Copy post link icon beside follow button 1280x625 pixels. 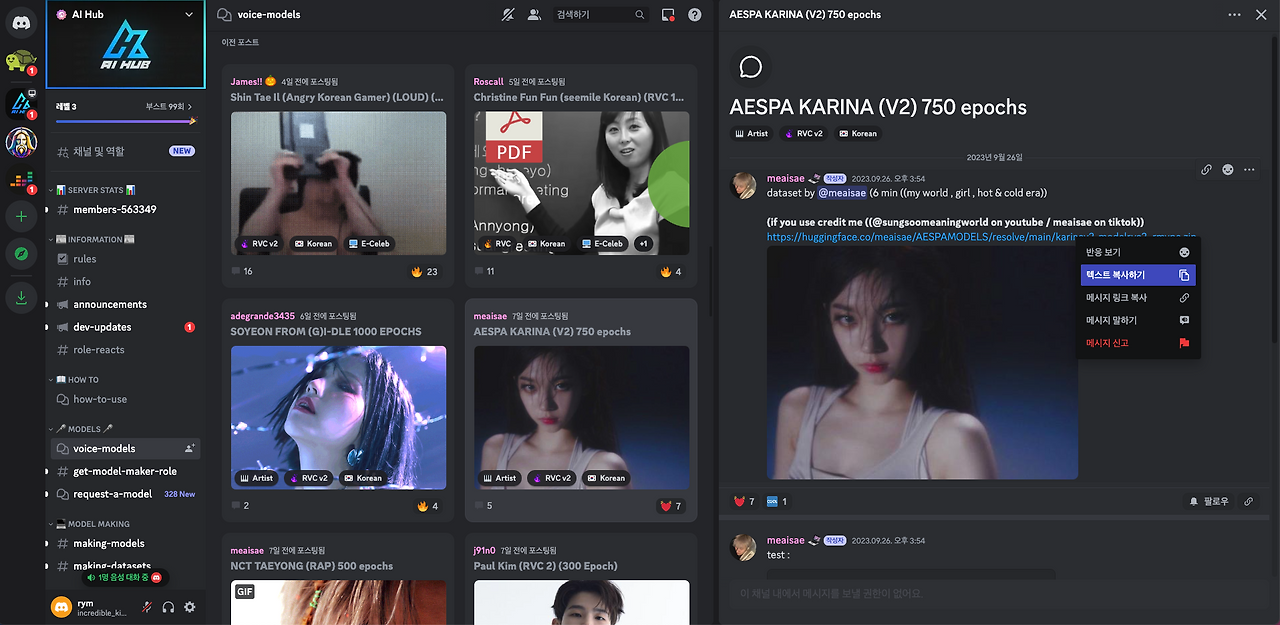coord(1248,501)
